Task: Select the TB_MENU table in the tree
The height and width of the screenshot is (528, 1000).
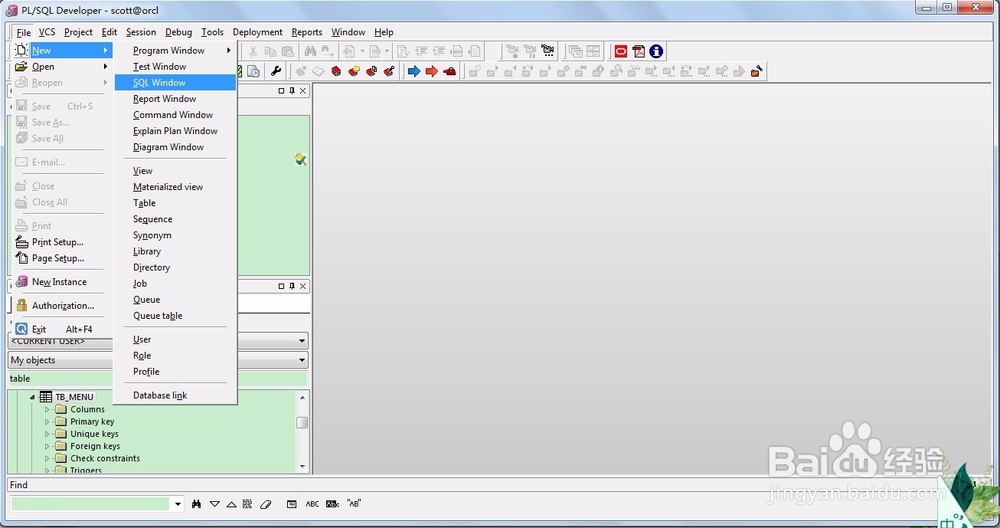Action: pyautogui.click(x=74, y=397)
